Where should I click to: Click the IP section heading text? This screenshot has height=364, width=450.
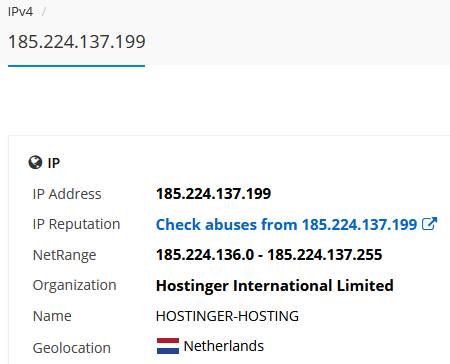pos(54,163)
